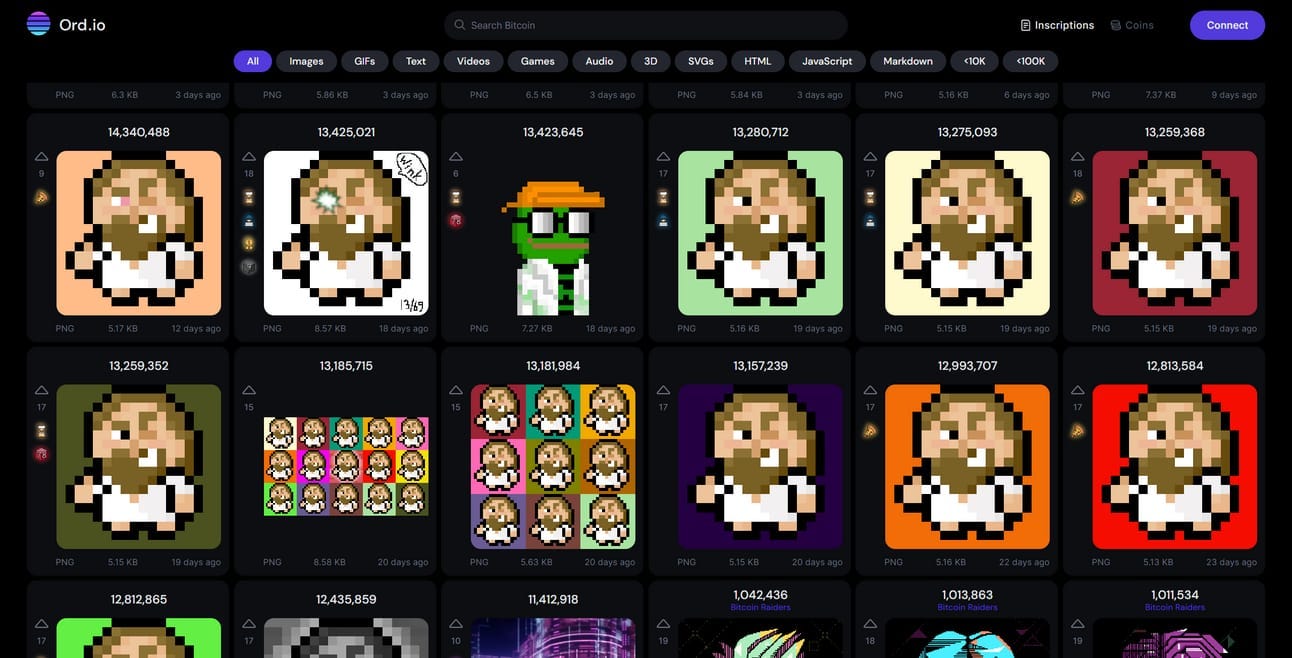The height and width of the screenshot is (658, 1292).
Task: Open the nine-grid thumbnail 13,181,984
Action: coord(553,467)
